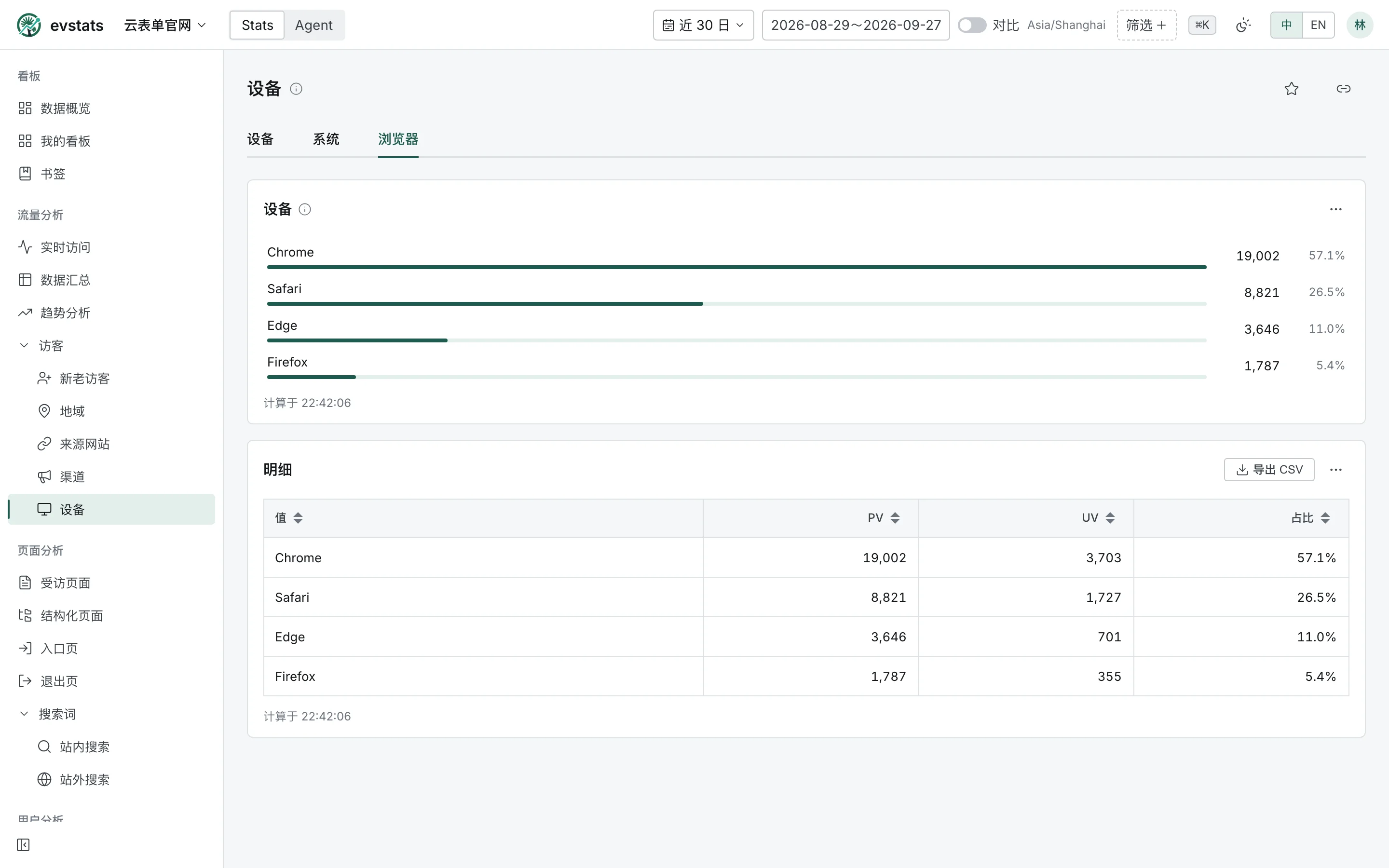Click the Safari progress bar in chart
Image resolution: width=1389 pixels, height=868 pixels.
pos(736,304)
